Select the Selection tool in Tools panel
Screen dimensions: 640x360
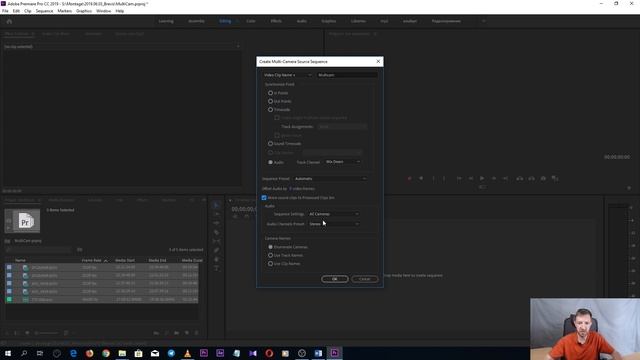pos(216,205)
